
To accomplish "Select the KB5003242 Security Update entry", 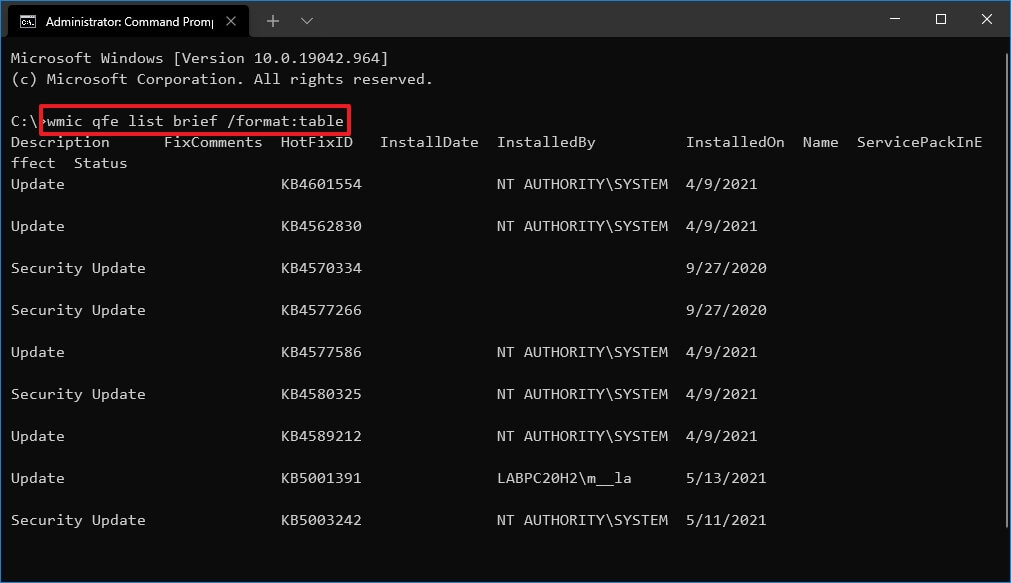I will coord(322,520).
